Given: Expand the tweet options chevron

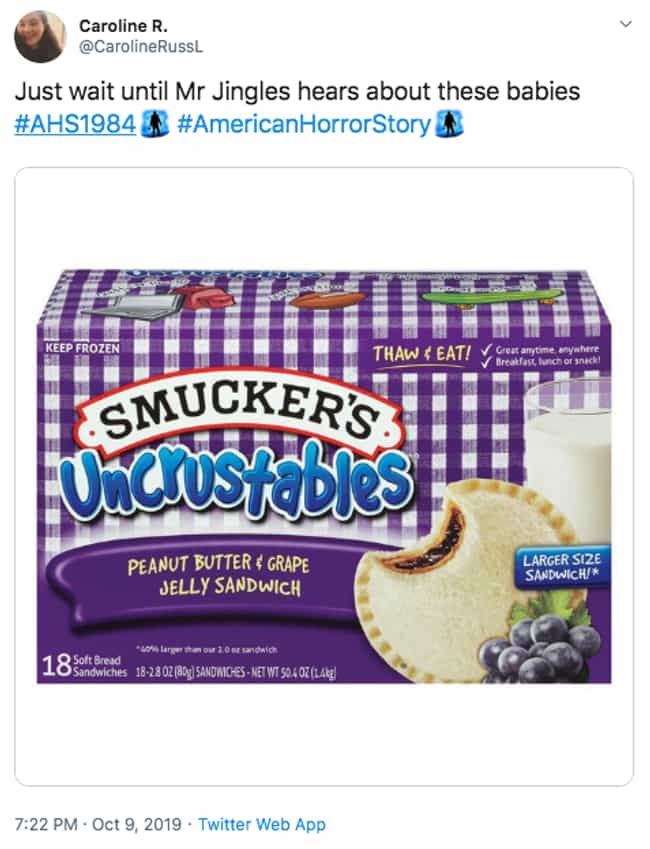Looking at the screenshot, I should click(626, 24).
